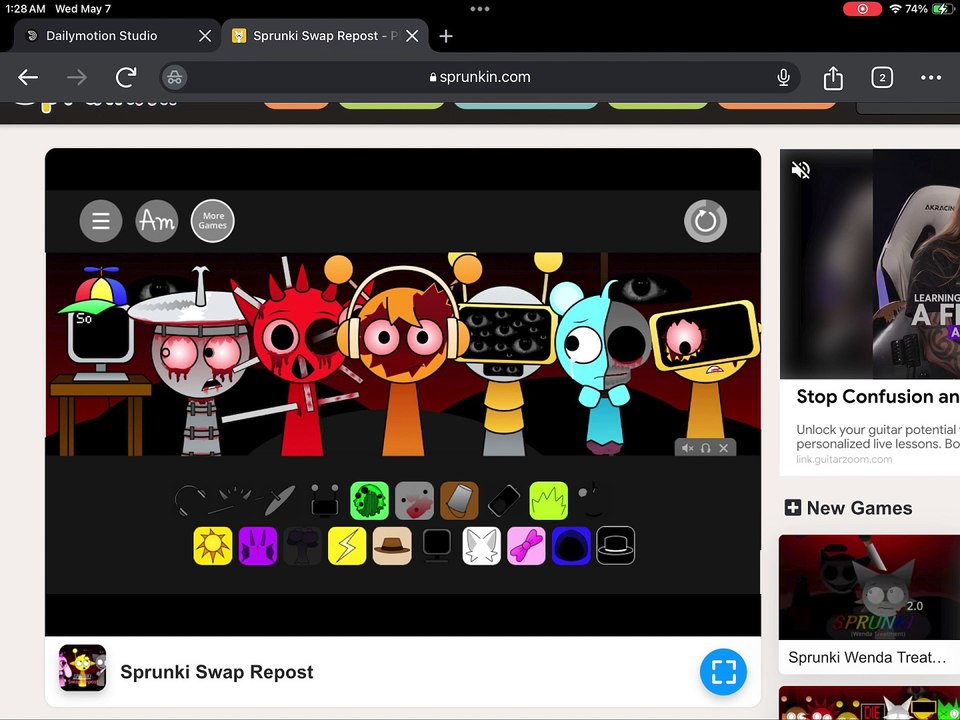Click the browser forward arrow
960x720 pixels.
click(x=77, y=77)
